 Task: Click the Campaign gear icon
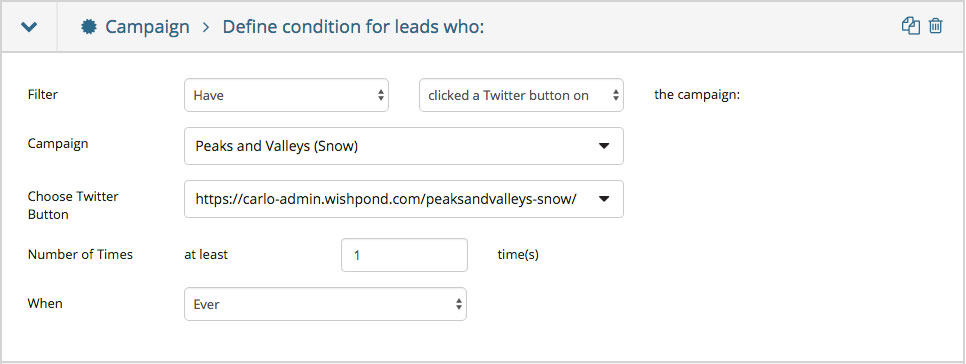tap(89, 27)
